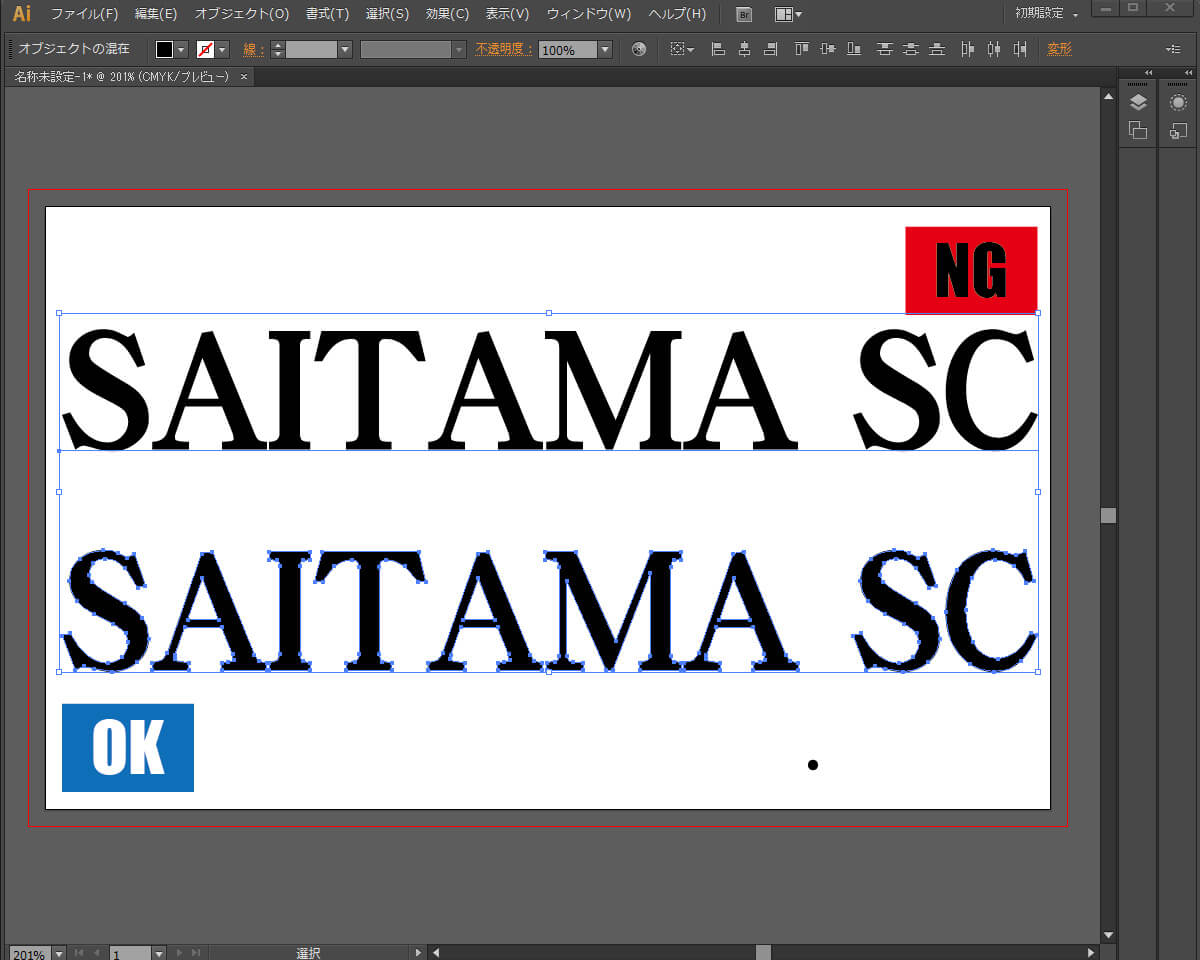Click the horizontal scrollbar right arrow
This screenshot has width=1200, height=960.
pos(1092,953)
